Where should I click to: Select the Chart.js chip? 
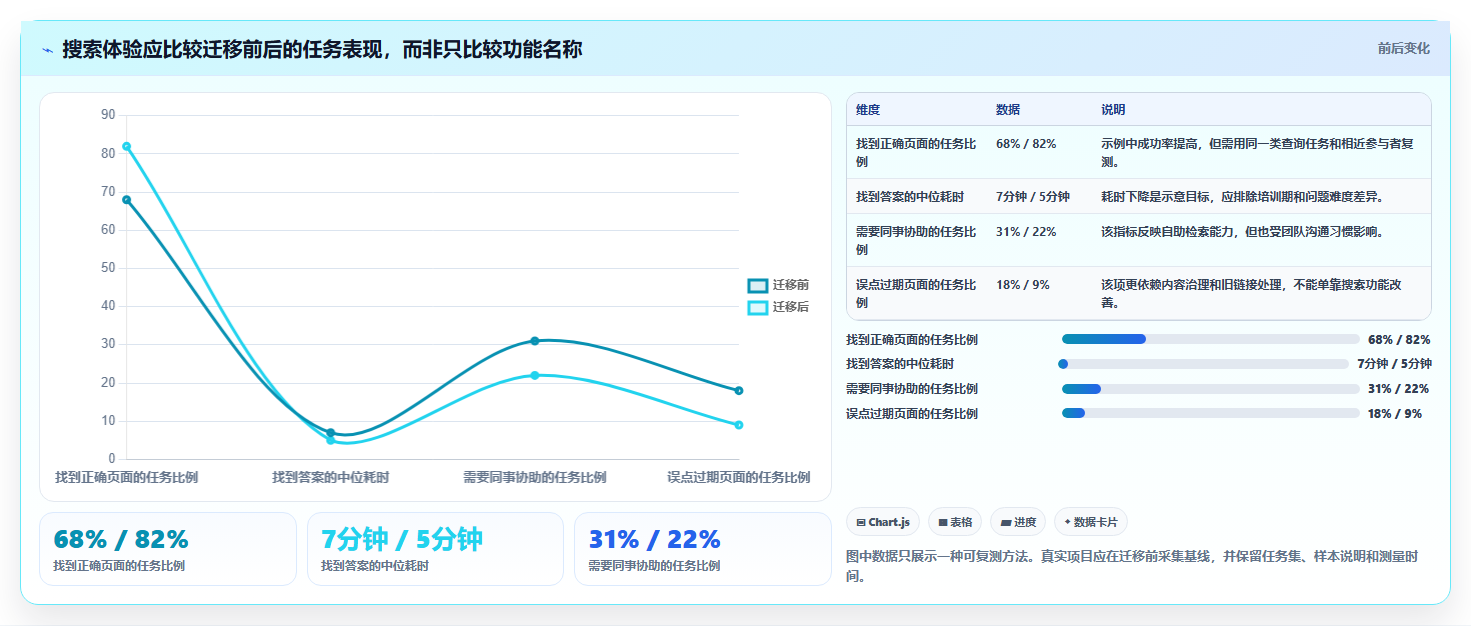tap(883, 522)
